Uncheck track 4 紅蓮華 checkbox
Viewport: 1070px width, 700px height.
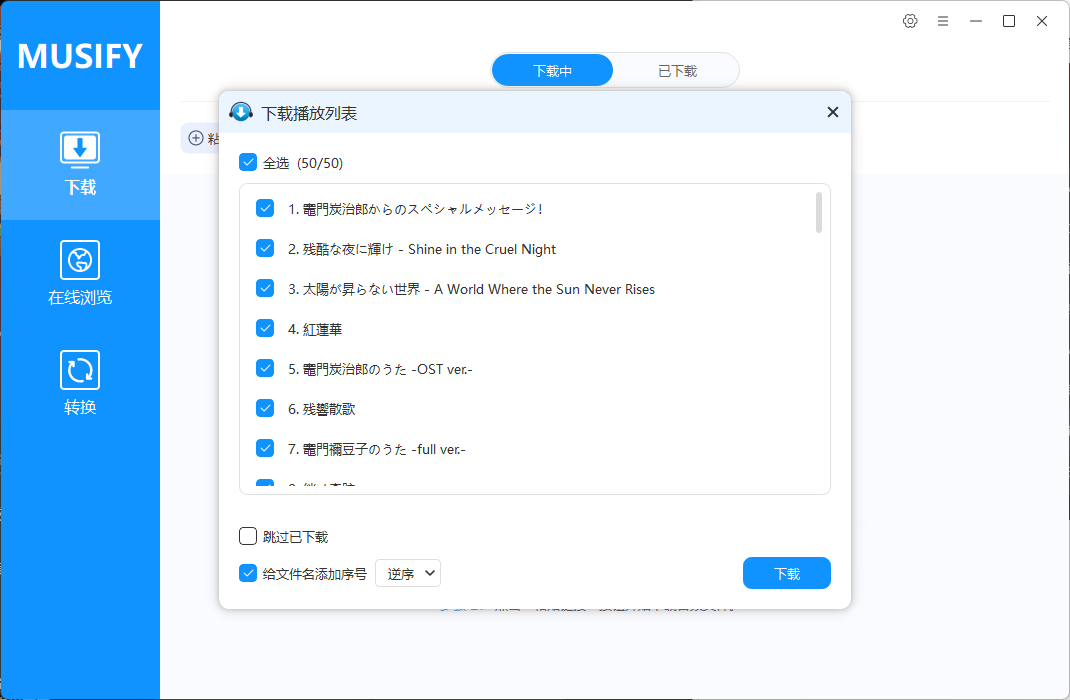[265, 328]
